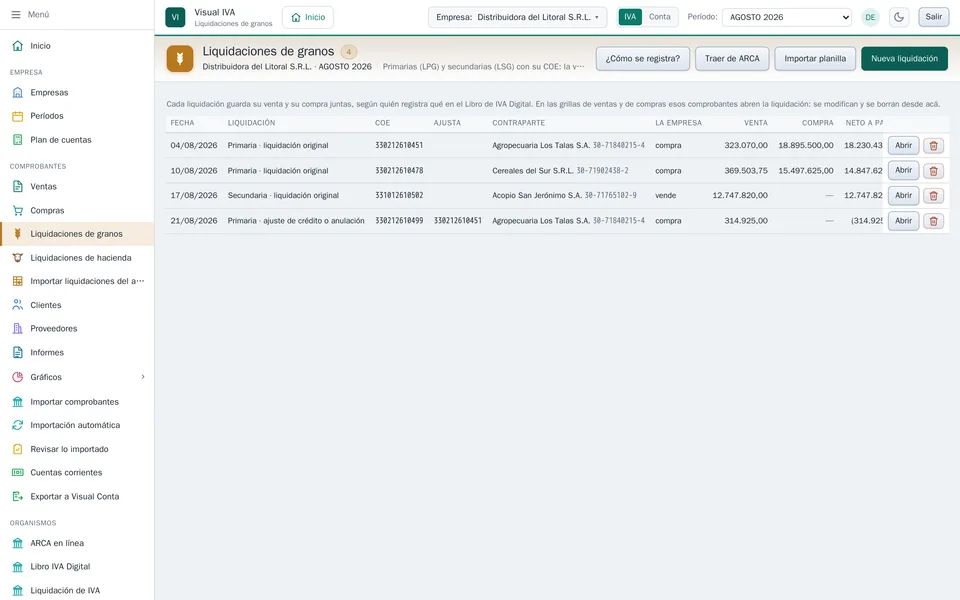Open the 21/08/2026 ajuste liquidación

tap(903, 221)
